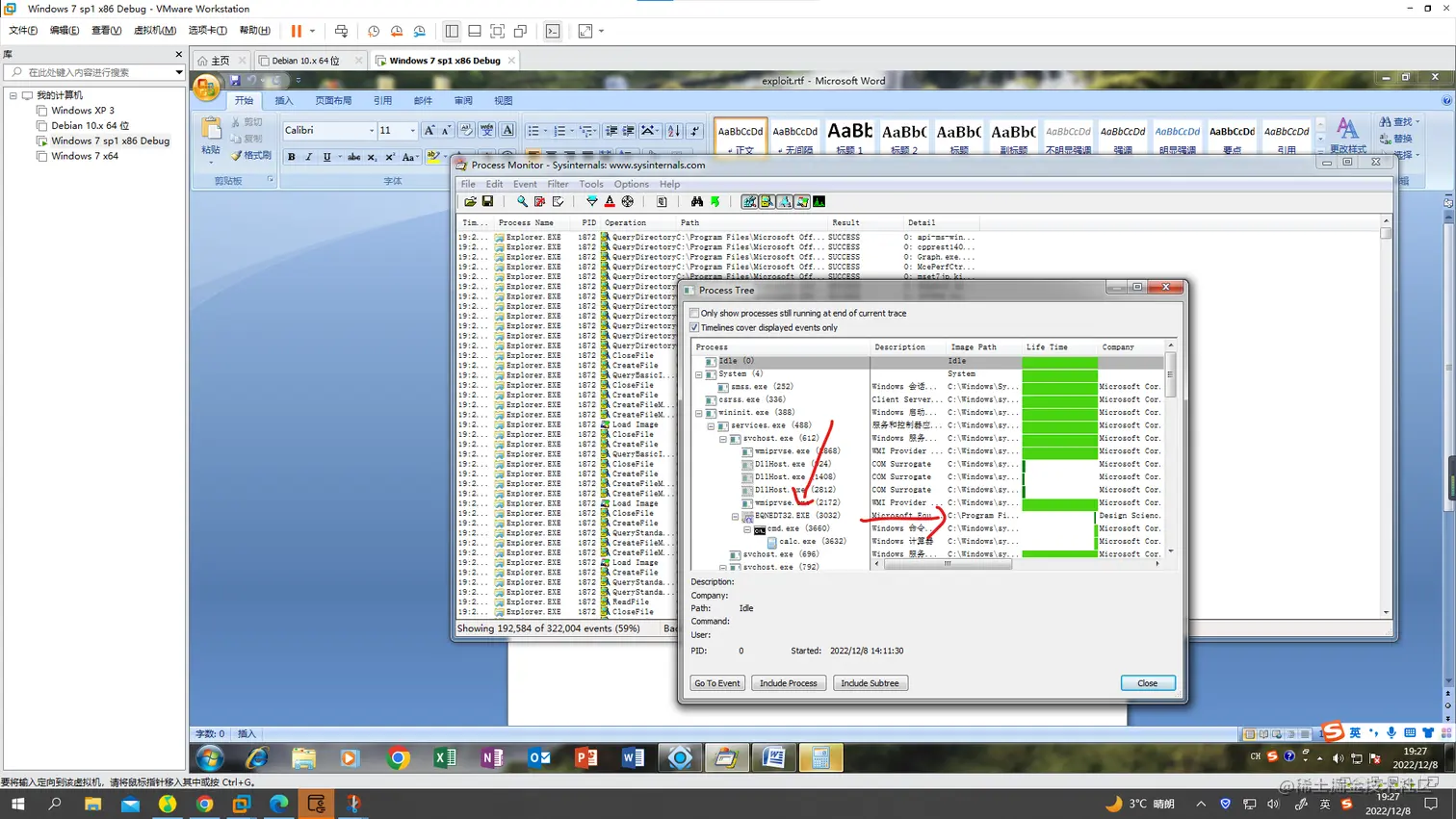The height and width of the screenshot is (819, 1456).
Task: Click the Clear display icon in Process Monitor
Action: (558, 202)
